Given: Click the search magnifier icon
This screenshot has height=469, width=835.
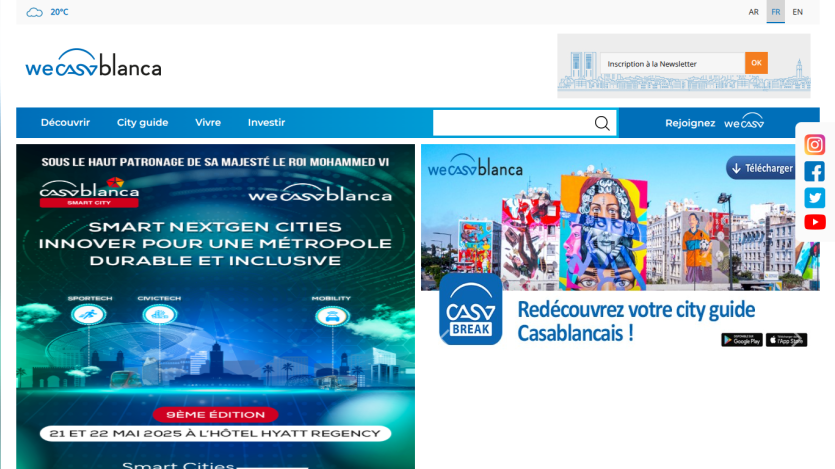Looking at the screenshot, I should coord(602,123).
